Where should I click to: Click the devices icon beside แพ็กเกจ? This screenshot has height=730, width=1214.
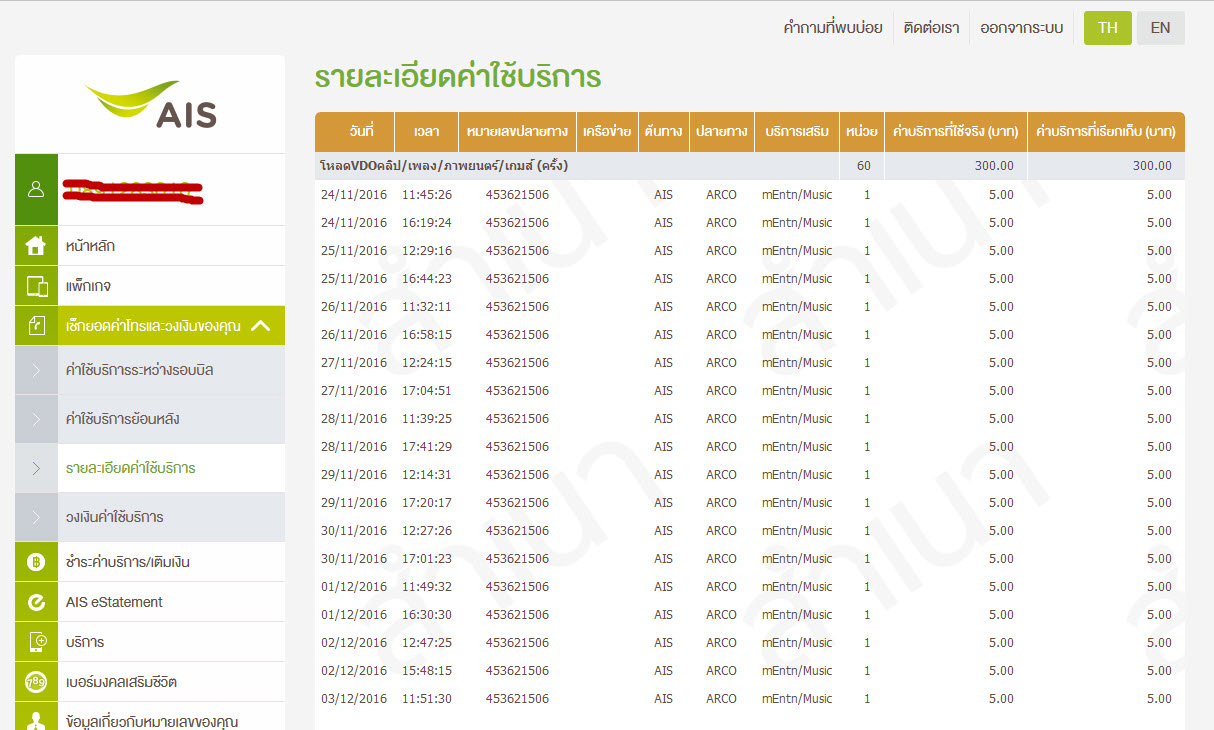click(36, 286)
